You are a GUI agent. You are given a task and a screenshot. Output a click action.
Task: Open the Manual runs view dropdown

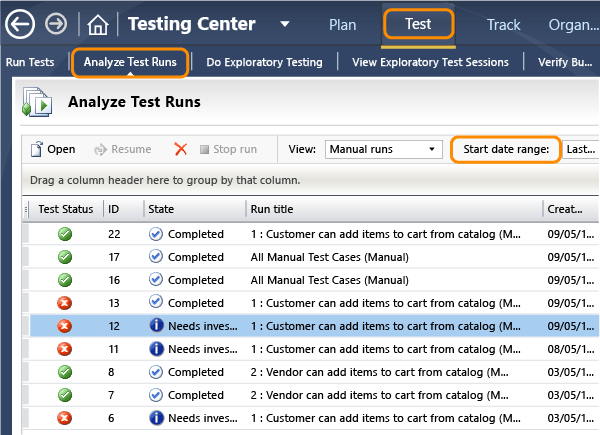383,149
